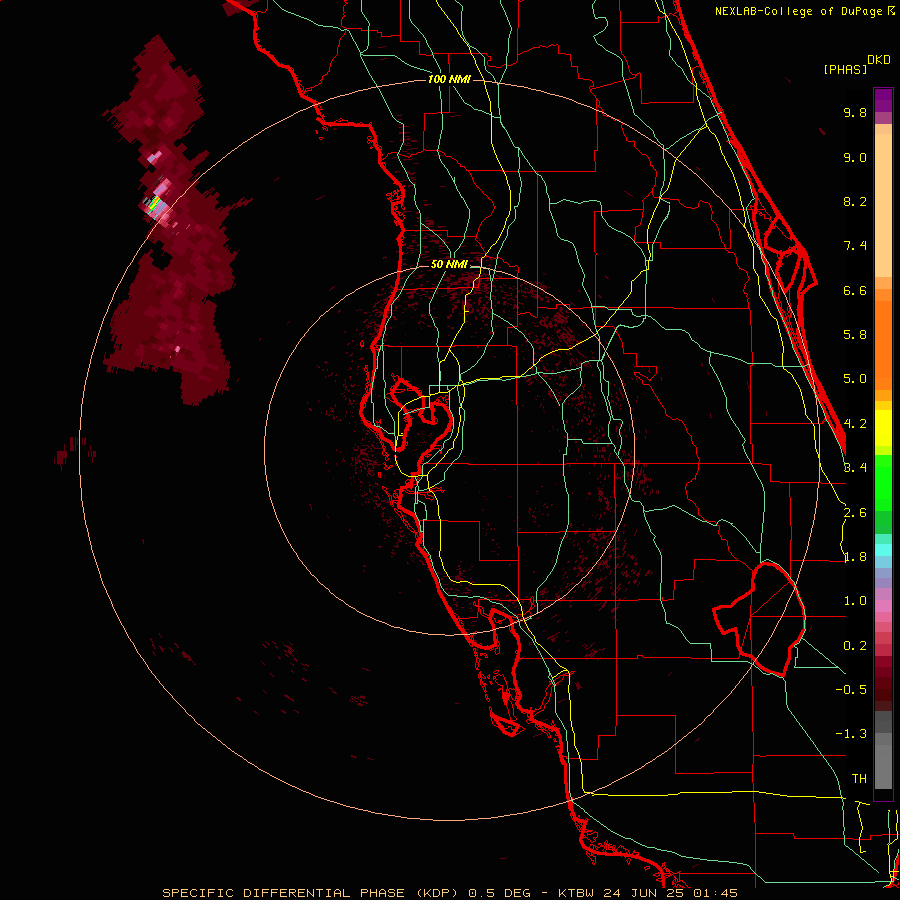Select the 9.0 legend value
The image size is (900, 900).
click(855, 157)
